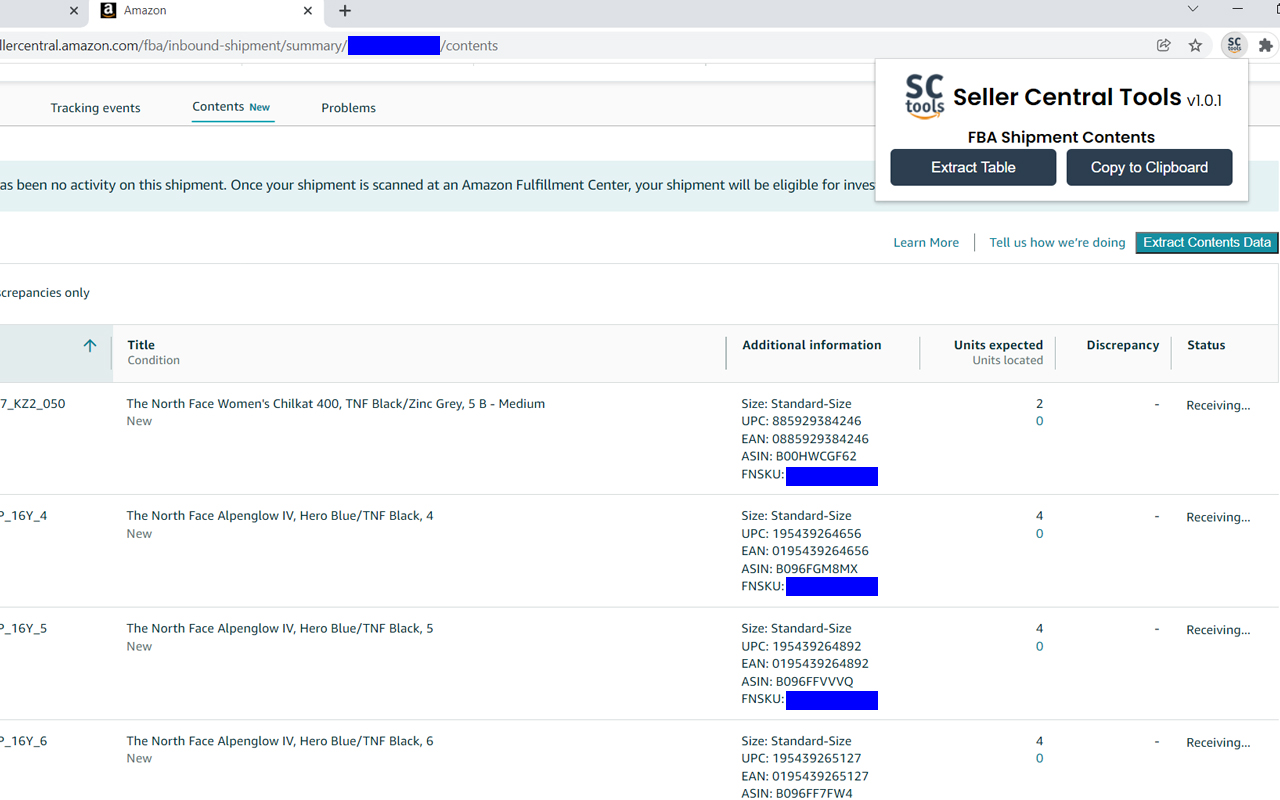Image resolution: width=1280 pixels, height=800 pixels.
Task: Click the Seller Central Tools logo
Action: click(x=924, y=97)
